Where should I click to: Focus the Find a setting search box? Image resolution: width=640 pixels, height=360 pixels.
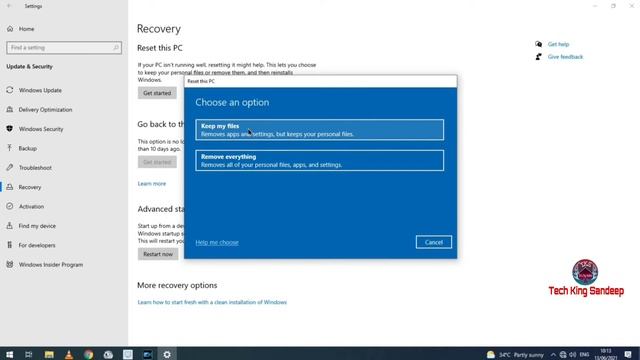[x=64, y=48]
